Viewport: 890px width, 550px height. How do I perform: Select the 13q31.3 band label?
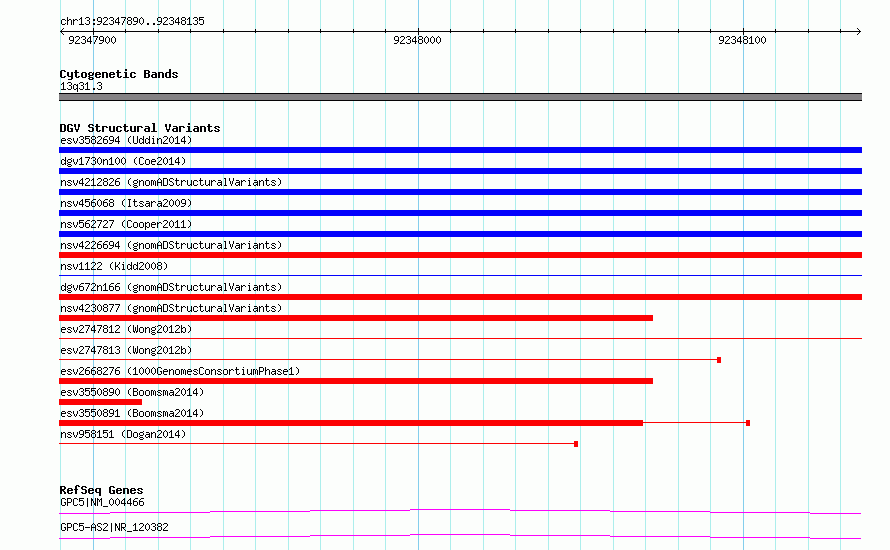click(x=81, y=86)
